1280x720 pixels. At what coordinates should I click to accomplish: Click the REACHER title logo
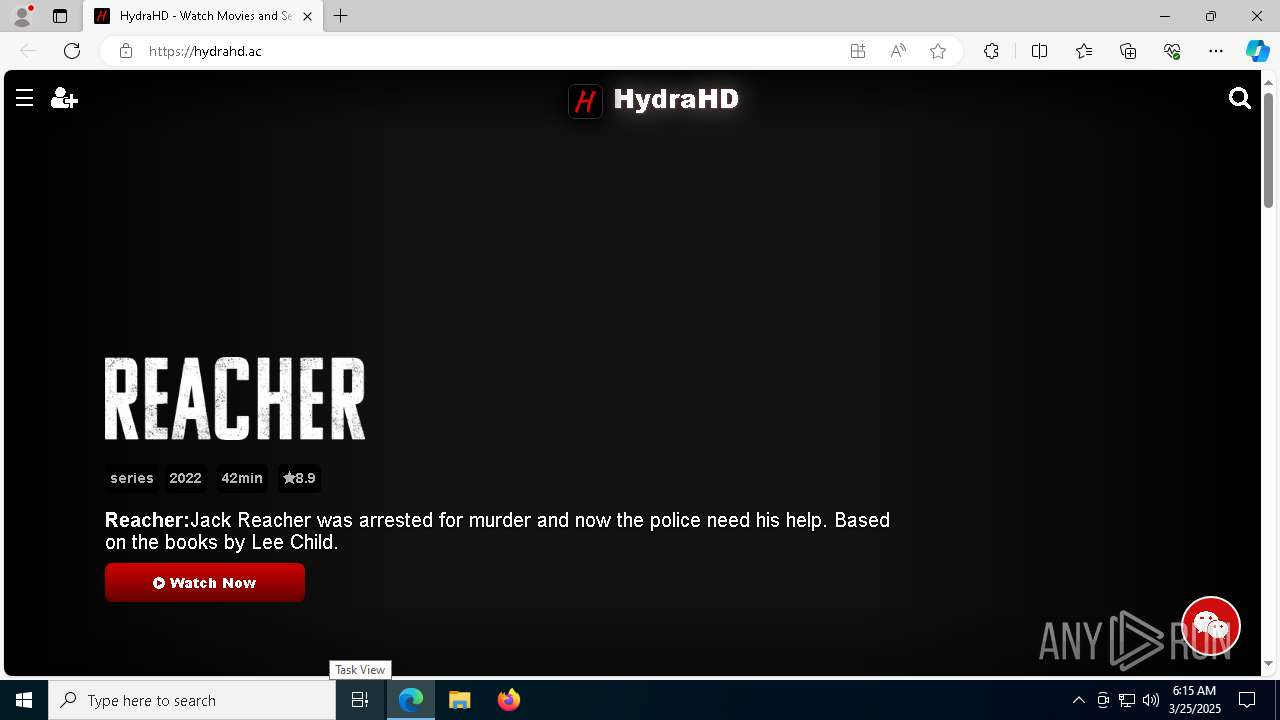[235, 398]
